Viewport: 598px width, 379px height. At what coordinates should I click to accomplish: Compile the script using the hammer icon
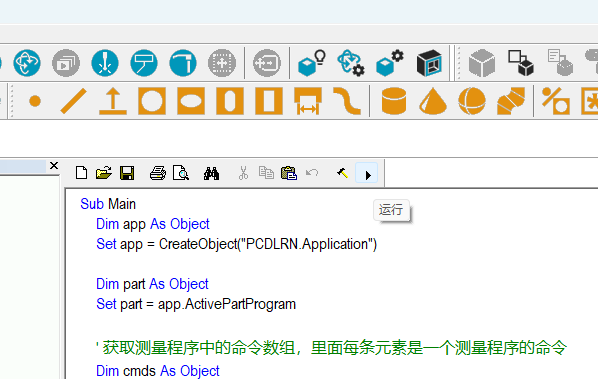tap(342, 173)
